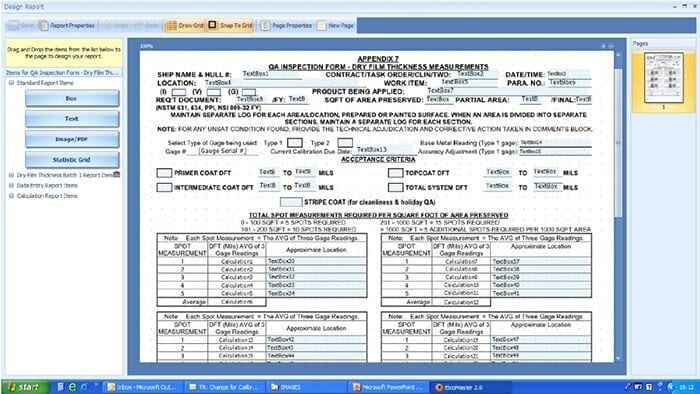Check the (I) box on the form
This screenshot has height=394, width=700.
coord(179,92)
